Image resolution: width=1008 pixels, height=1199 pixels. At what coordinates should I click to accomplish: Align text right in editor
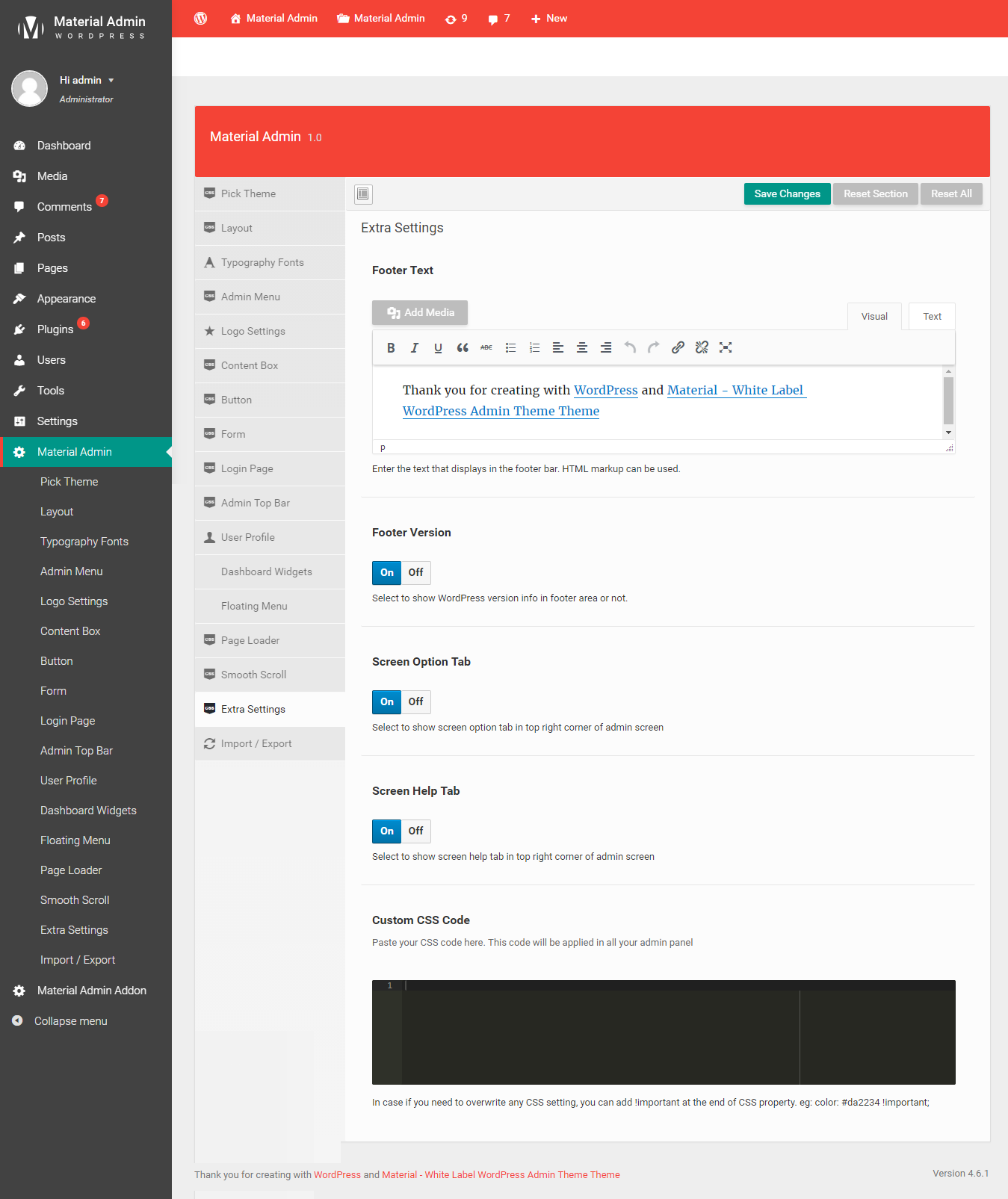606,347
